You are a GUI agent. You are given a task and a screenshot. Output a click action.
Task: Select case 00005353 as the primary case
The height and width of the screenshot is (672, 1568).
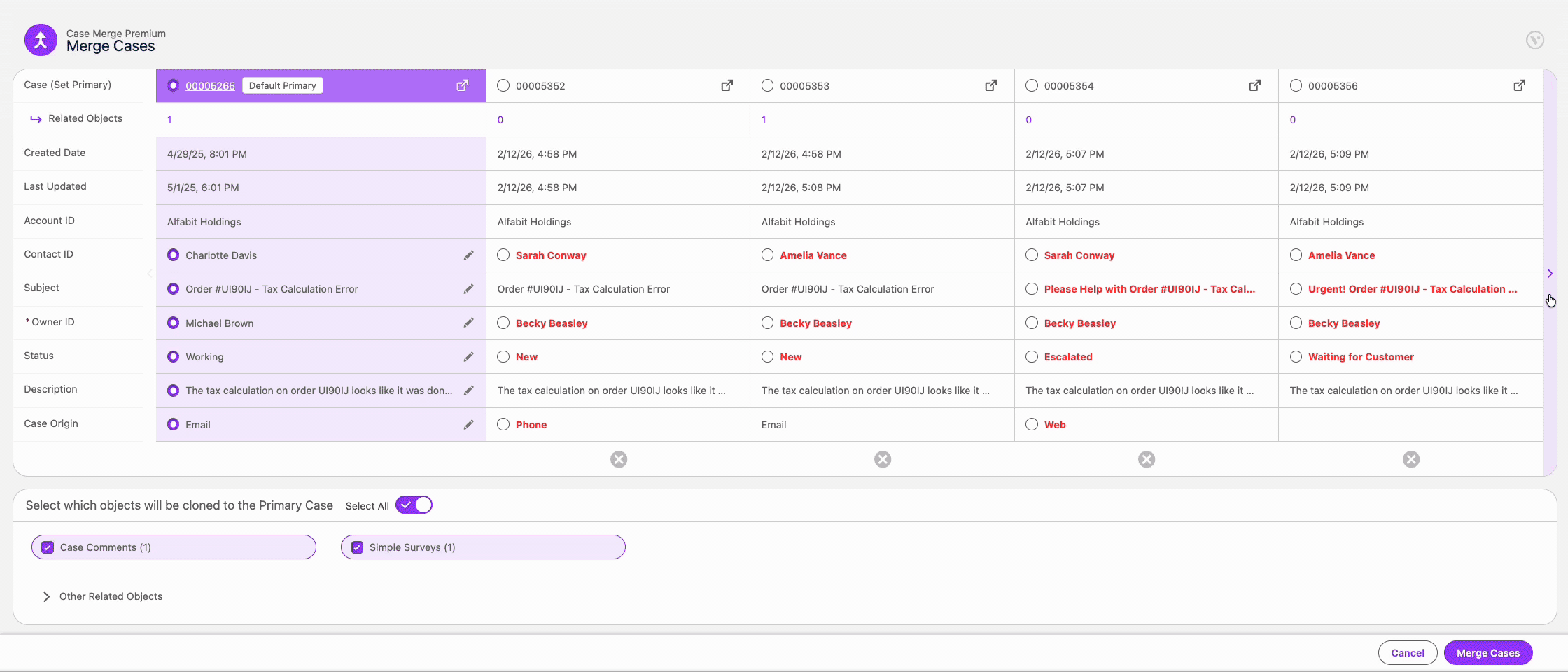click(766, 85)
